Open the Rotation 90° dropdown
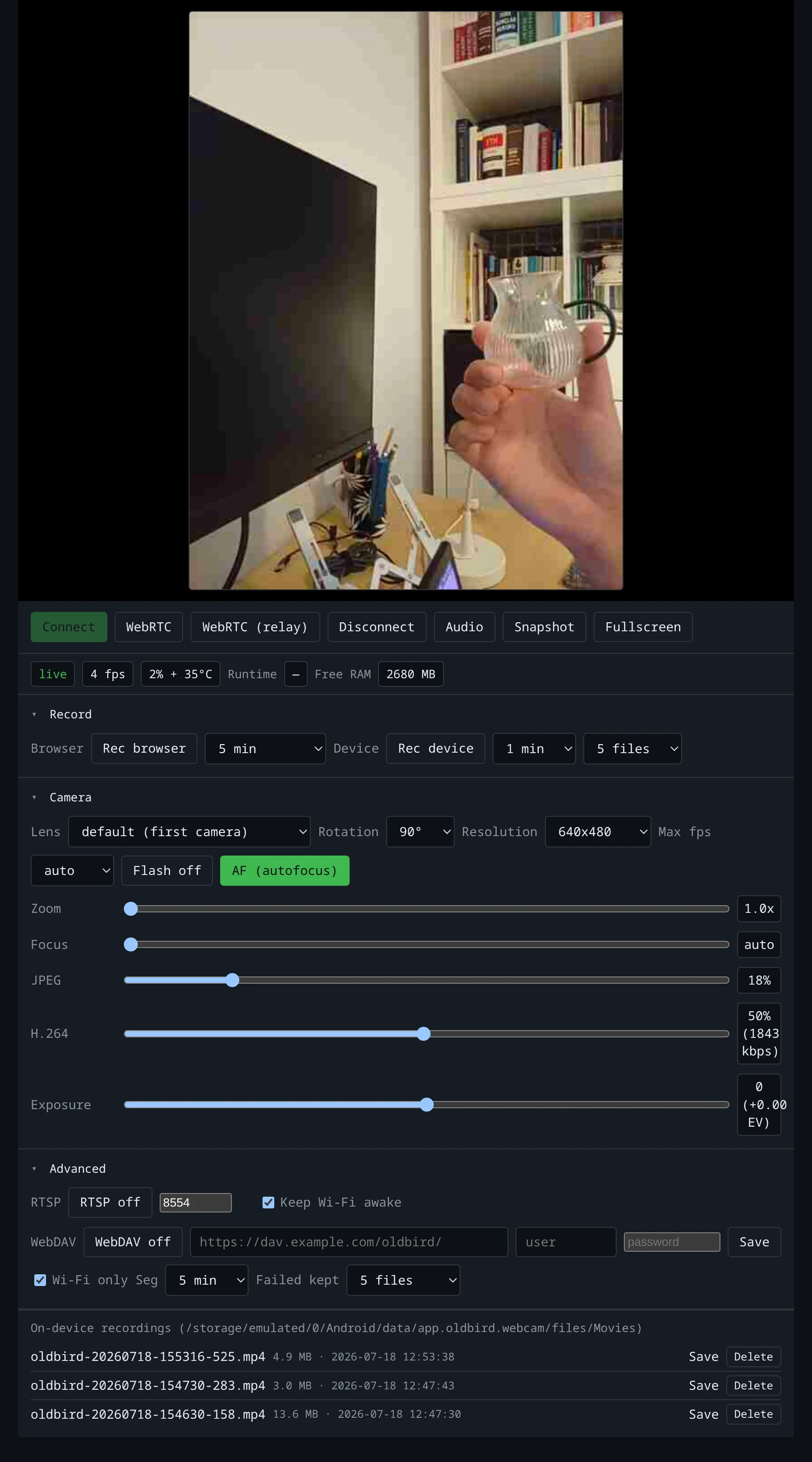Viewport: 812px width, 1462px height. pos(420,832)
